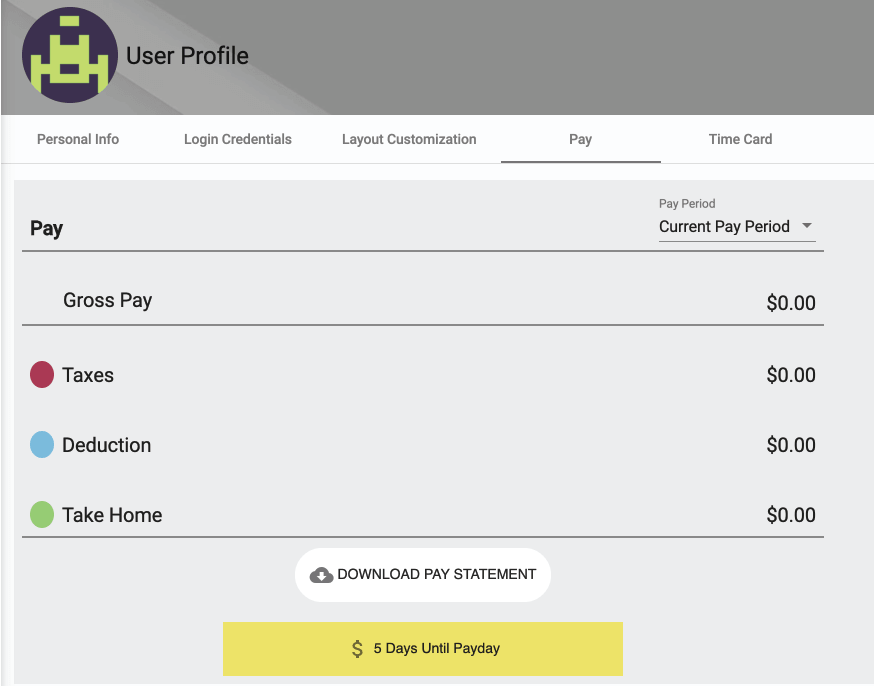
Task: Click the Deduction amount value
Action: 791,445
